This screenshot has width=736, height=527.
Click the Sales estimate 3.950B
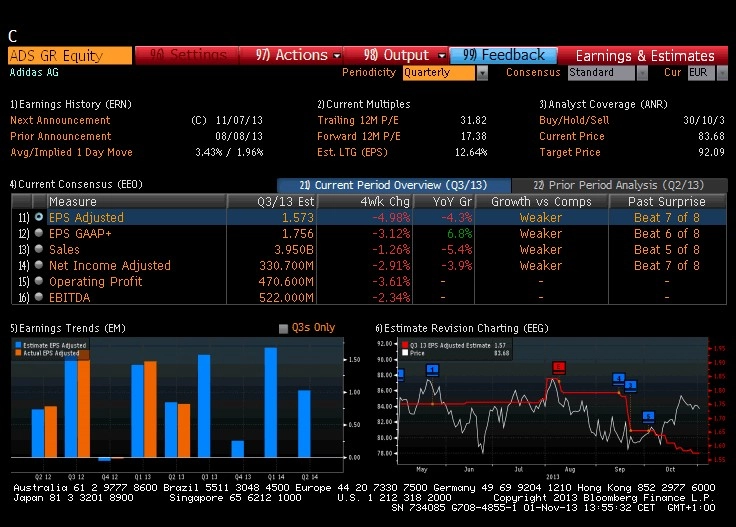pyautogui.click(x=294, y=249)
